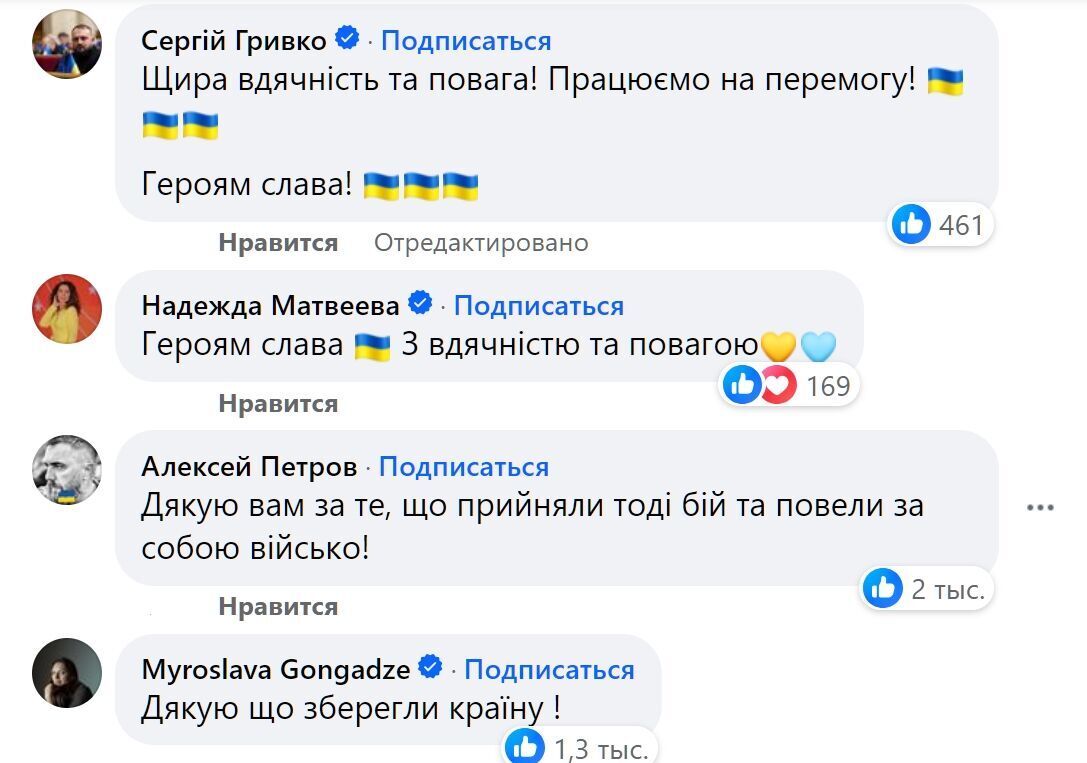
Task: Click Подписаться next to Myroslava Gongadze
Action: click(549, 669)
